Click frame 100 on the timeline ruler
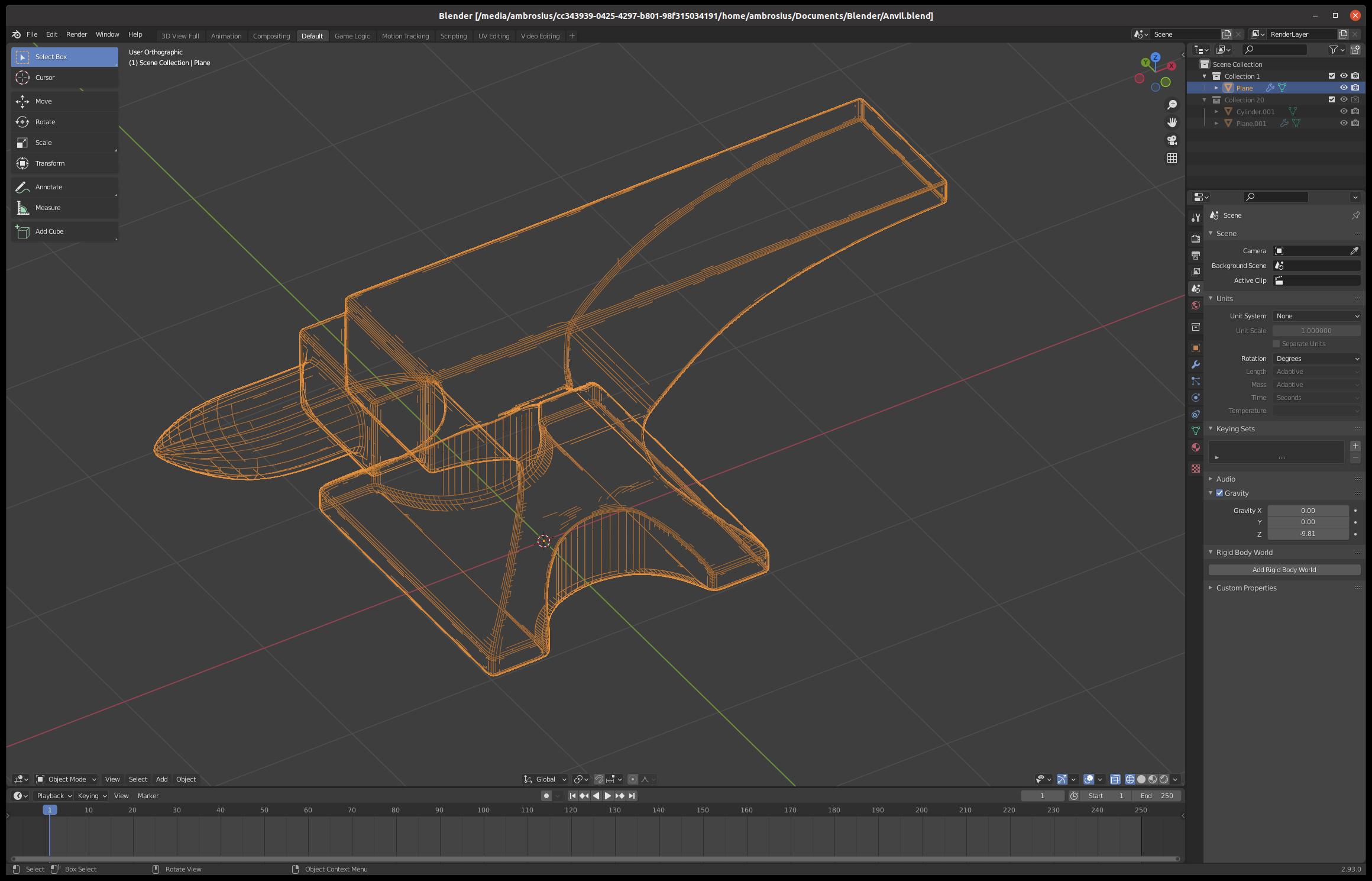This screenshot has height=881, width=1372. 483,810
